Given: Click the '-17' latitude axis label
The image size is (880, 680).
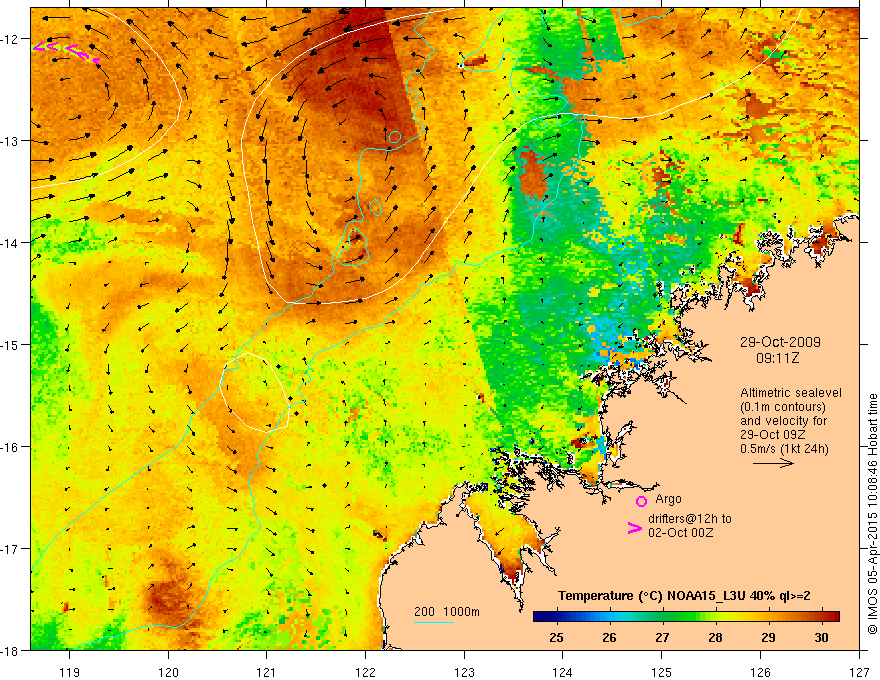Looking at the screenshot, I should 10,549.
